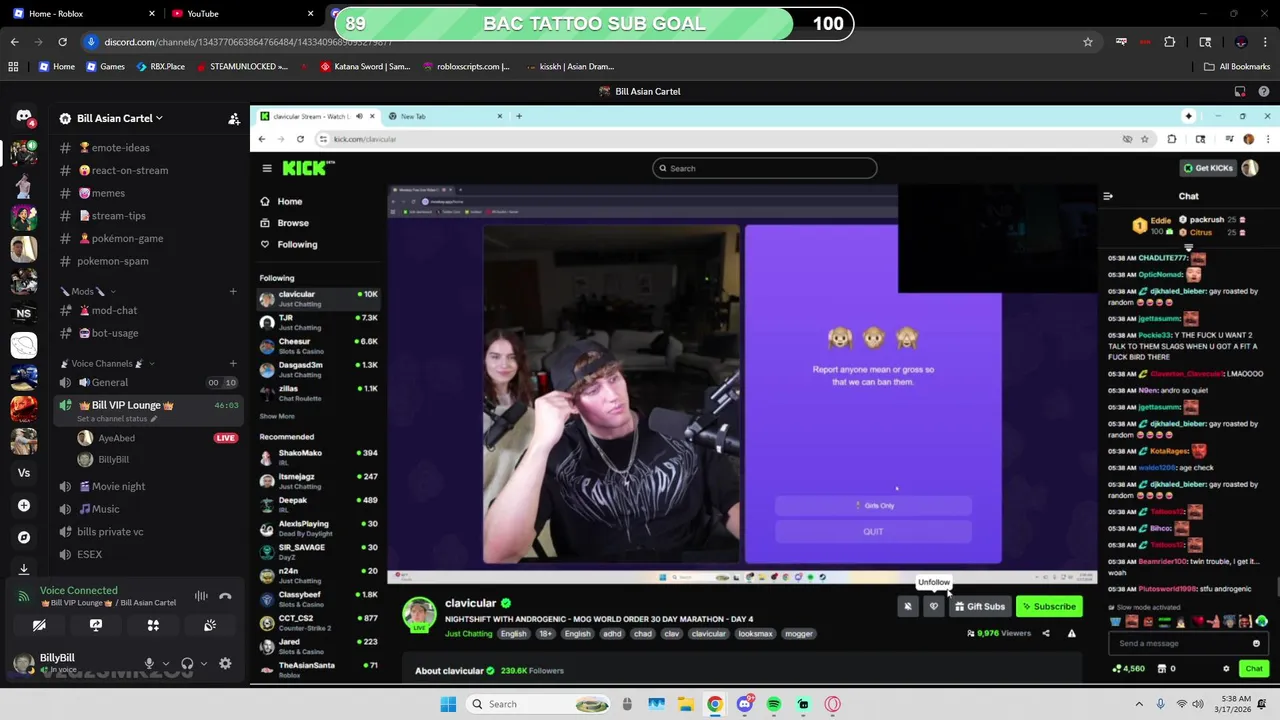
Task: Toggle notifications bell for clavicular
Action: coord(908,606)
